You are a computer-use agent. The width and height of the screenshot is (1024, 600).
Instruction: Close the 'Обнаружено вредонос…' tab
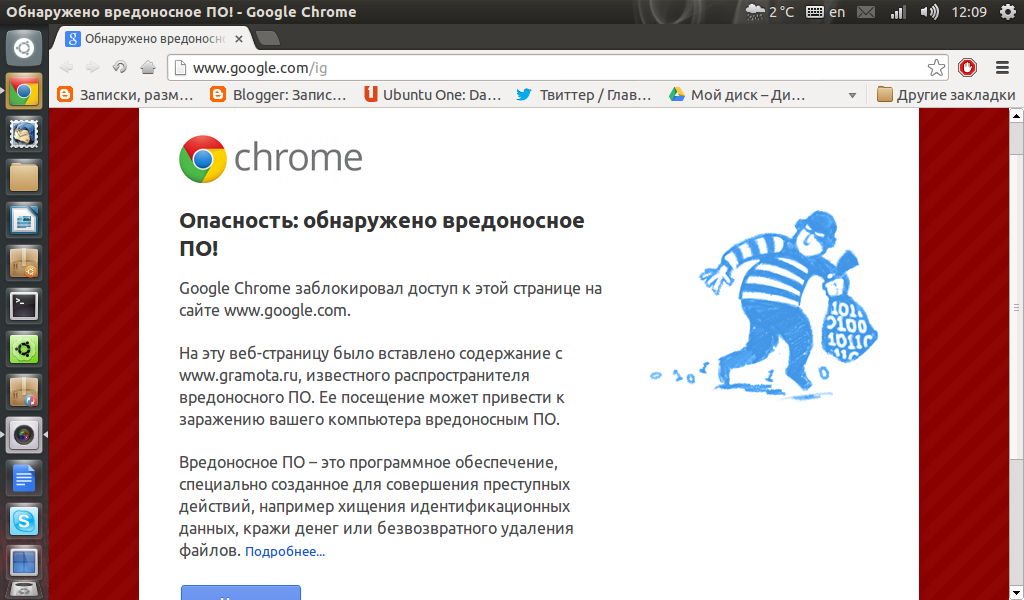coord(239,39)
